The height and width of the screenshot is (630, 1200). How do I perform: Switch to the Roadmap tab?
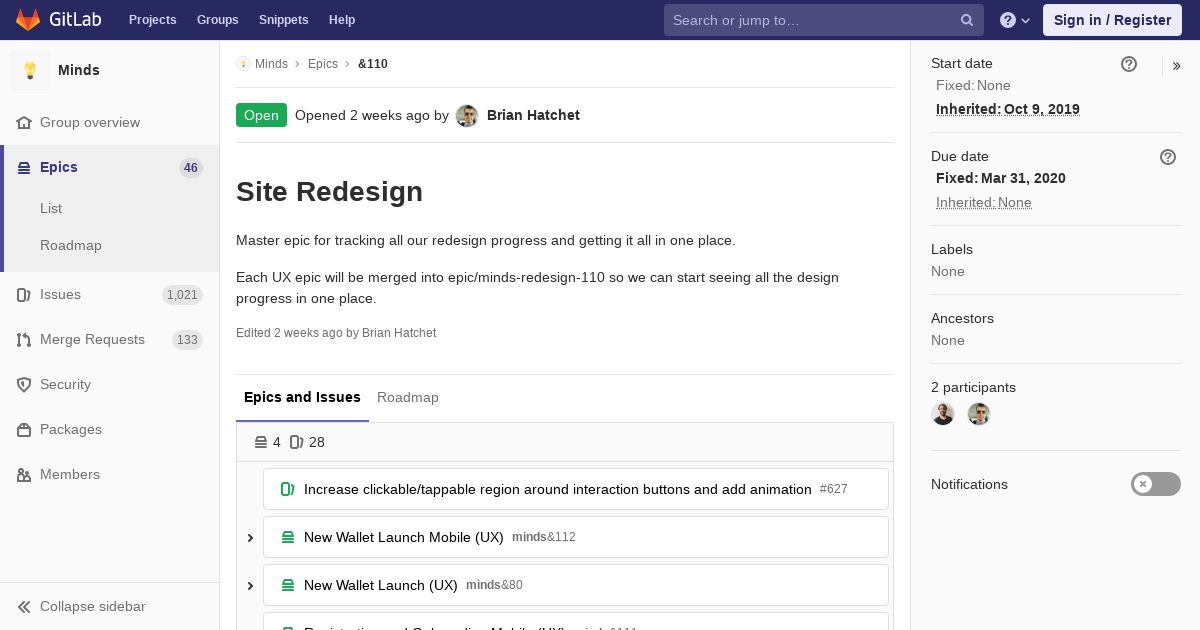[408, 397]
